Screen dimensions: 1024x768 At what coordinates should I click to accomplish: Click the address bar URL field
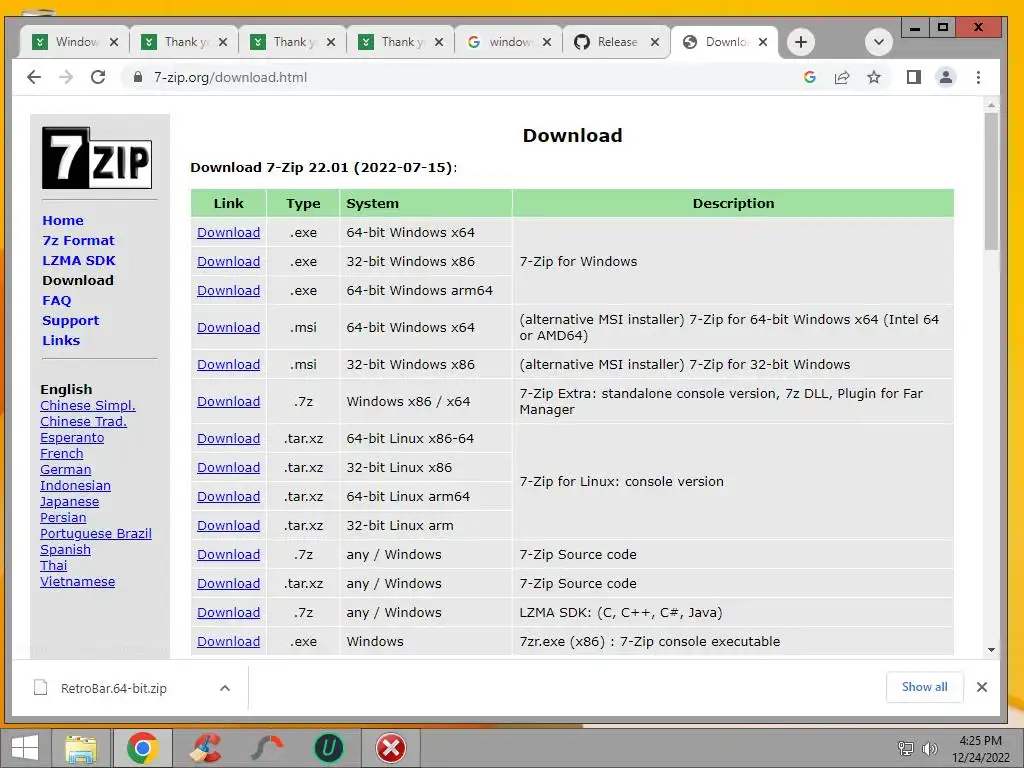pos(457,77)
